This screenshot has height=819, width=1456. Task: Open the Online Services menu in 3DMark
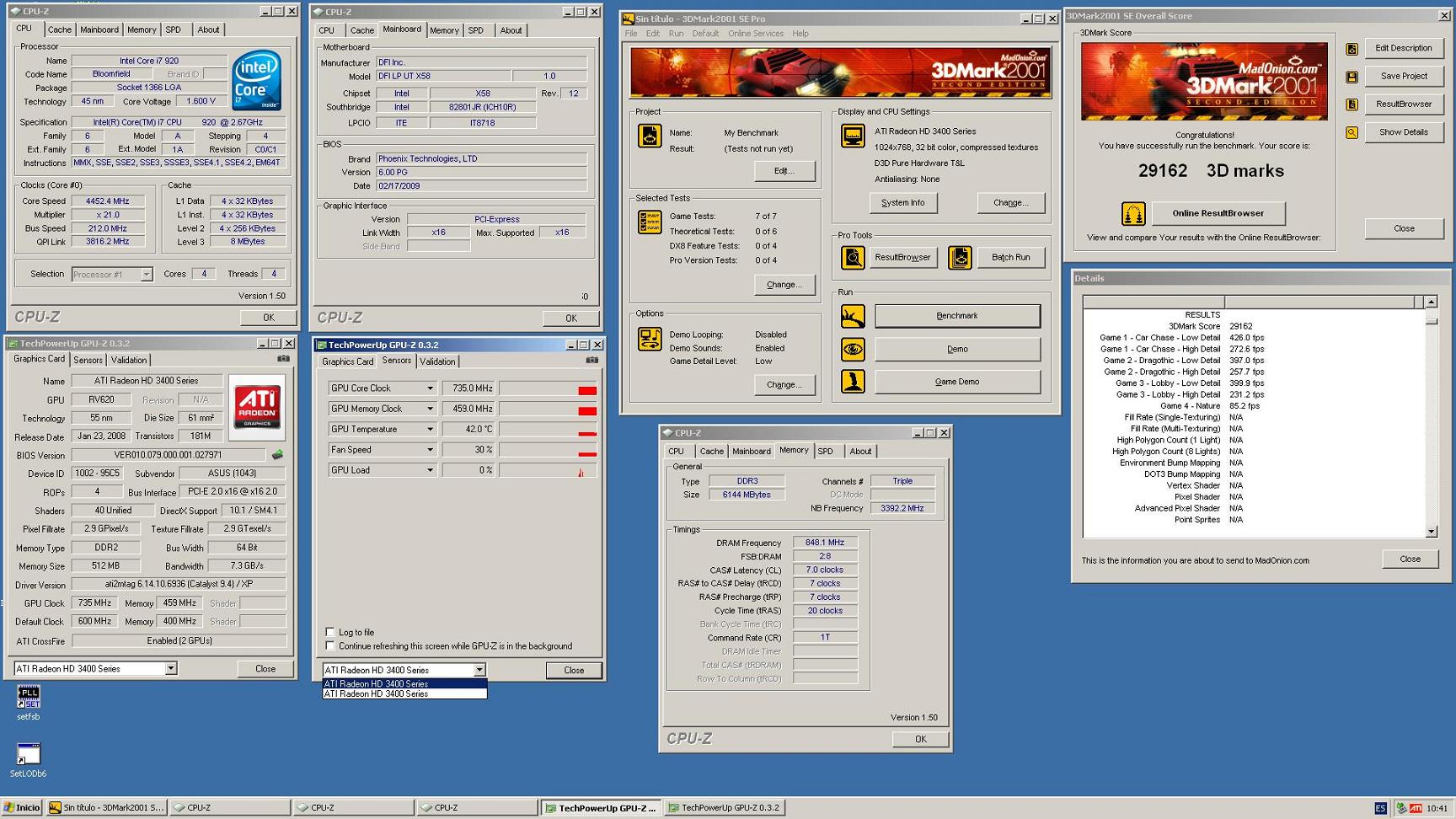point(755,34)
